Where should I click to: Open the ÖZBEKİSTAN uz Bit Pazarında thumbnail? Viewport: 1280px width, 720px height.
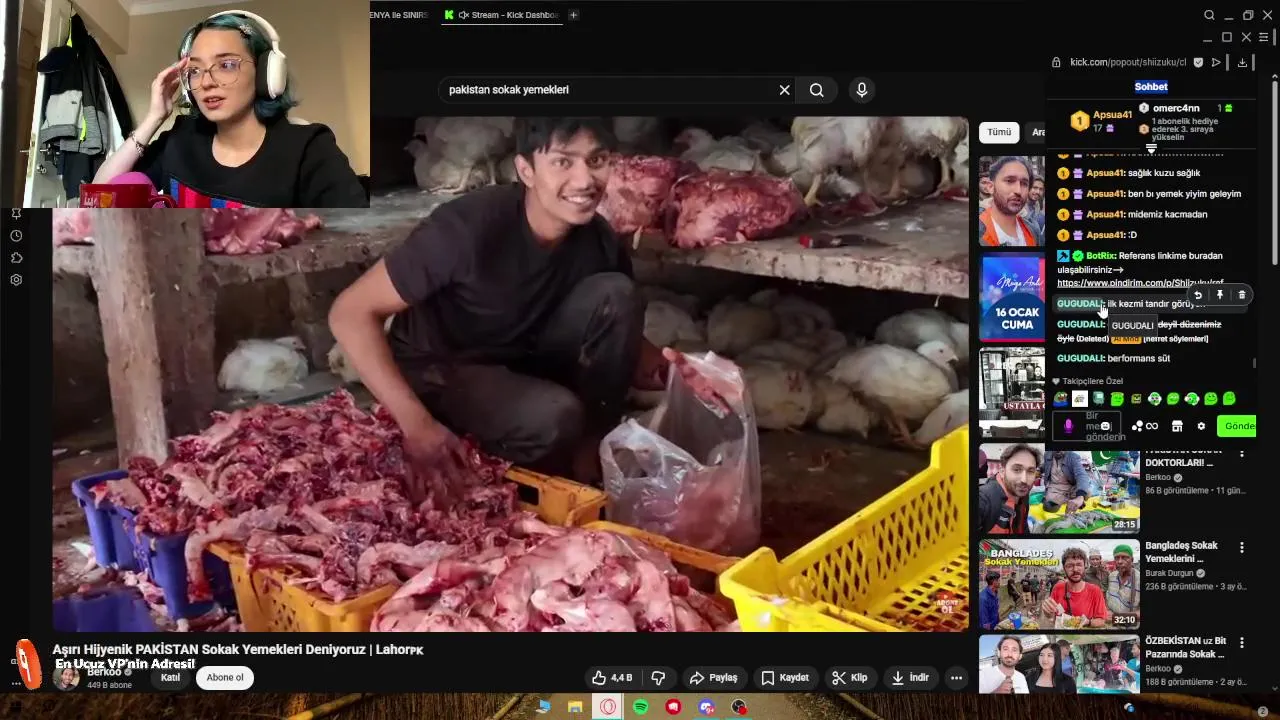(1059, 664)
